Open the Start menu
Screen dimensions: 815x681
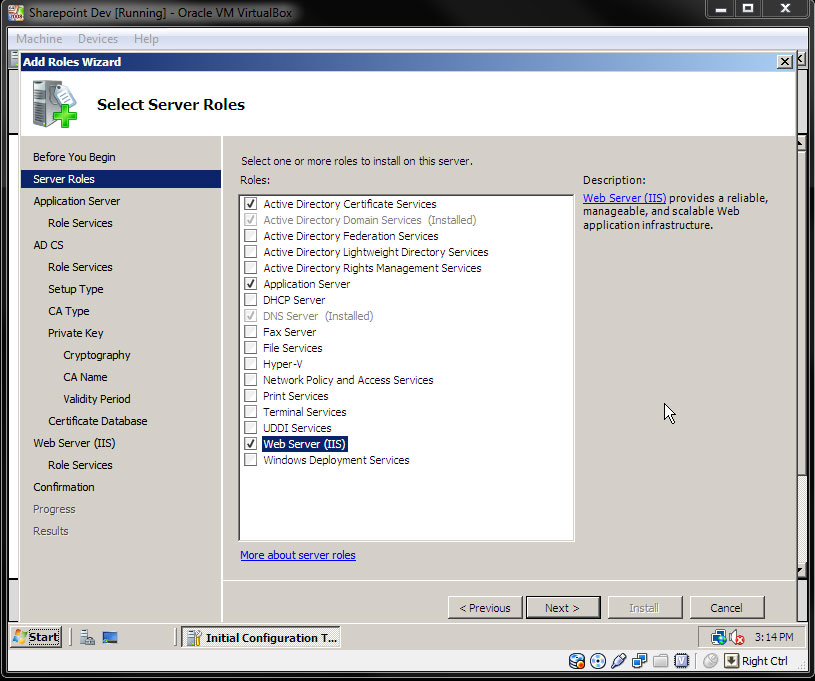click(36, 637)
